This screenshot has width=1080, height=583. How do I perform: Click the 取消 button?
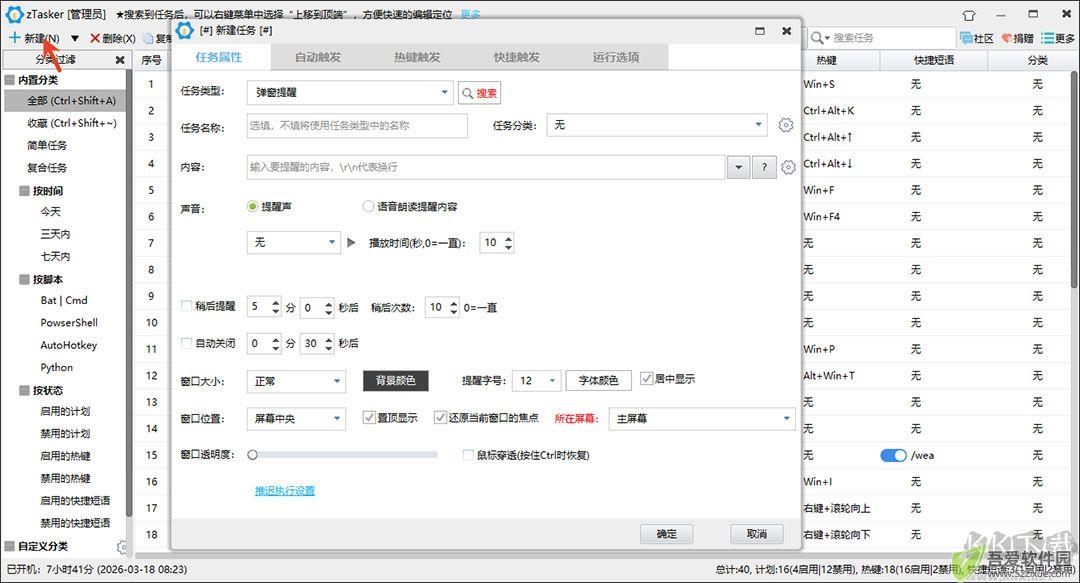(757, 534)
